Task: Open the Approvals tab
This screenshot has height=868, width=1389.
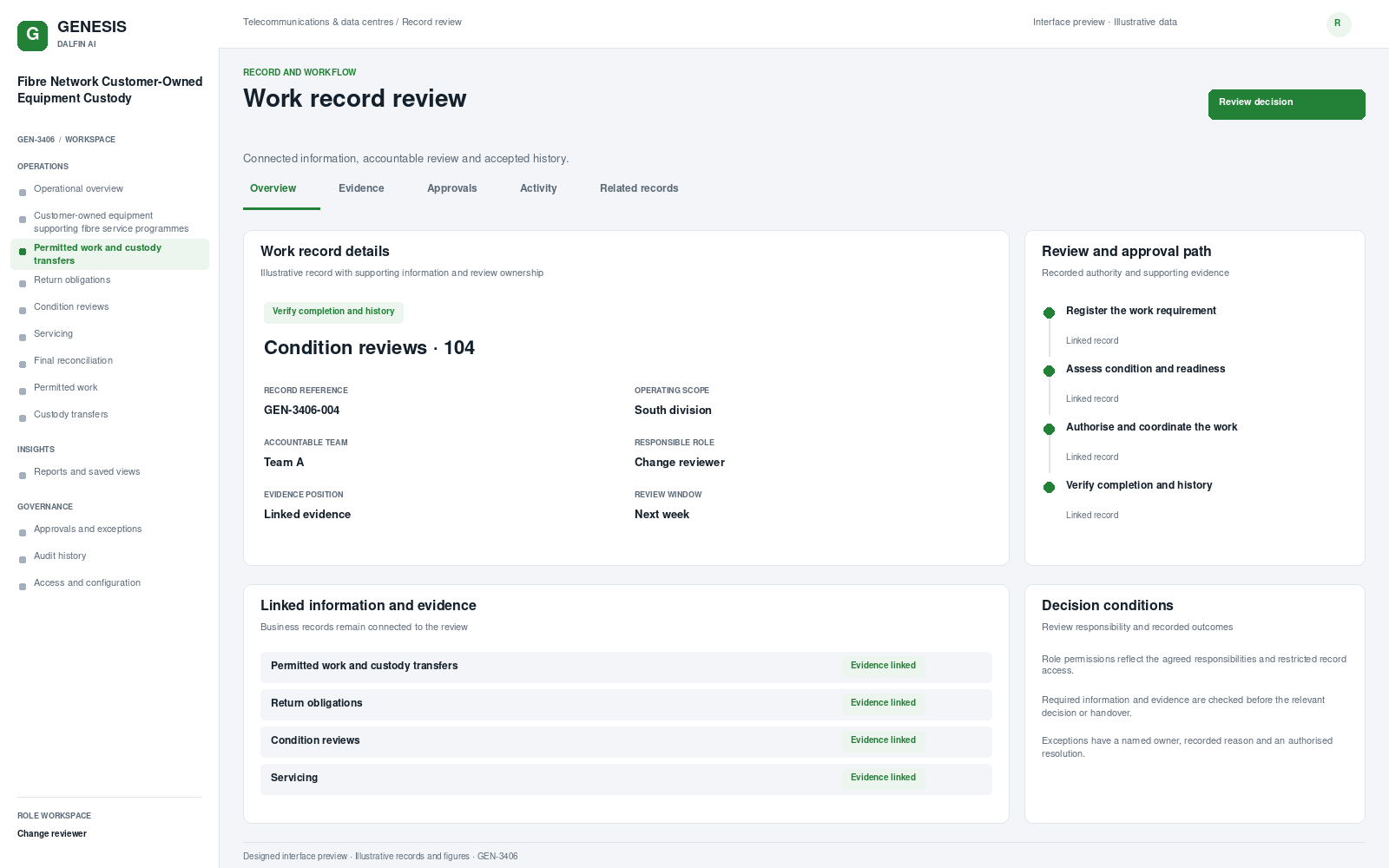Action: pyautogui.click(x=452, y=188)
